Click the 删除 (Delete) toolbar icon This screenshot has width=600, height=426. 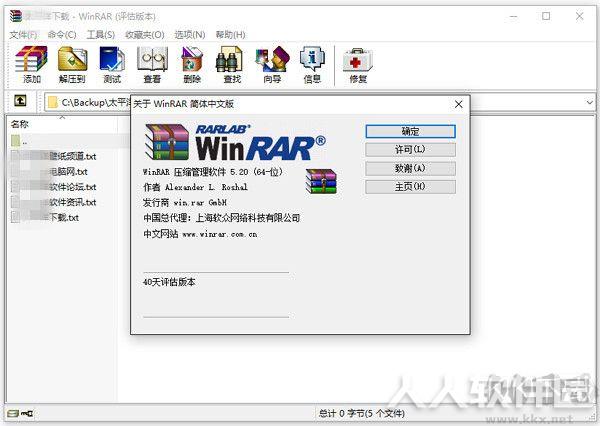pyautogui.click(x=192, y=64)
